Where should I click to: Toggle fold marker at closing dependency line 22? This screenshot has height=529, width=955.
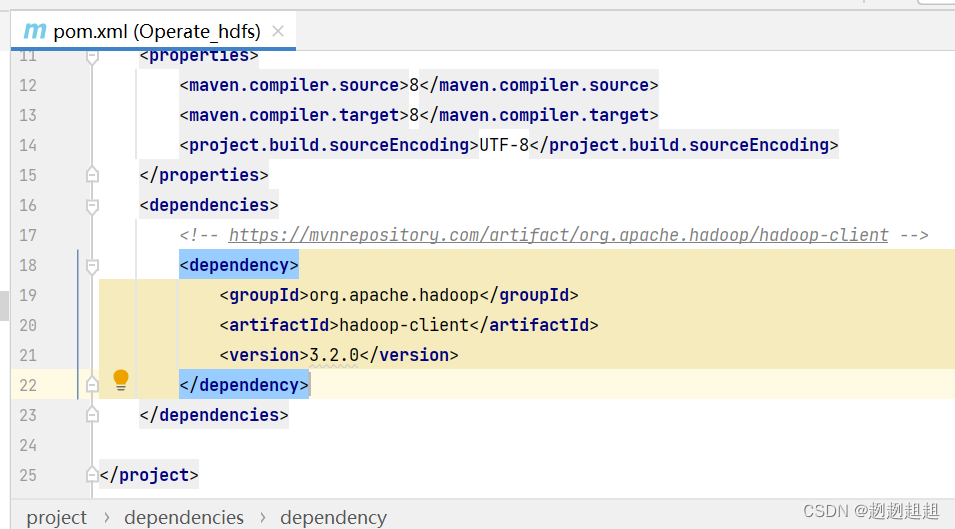[x=92, y=385]
